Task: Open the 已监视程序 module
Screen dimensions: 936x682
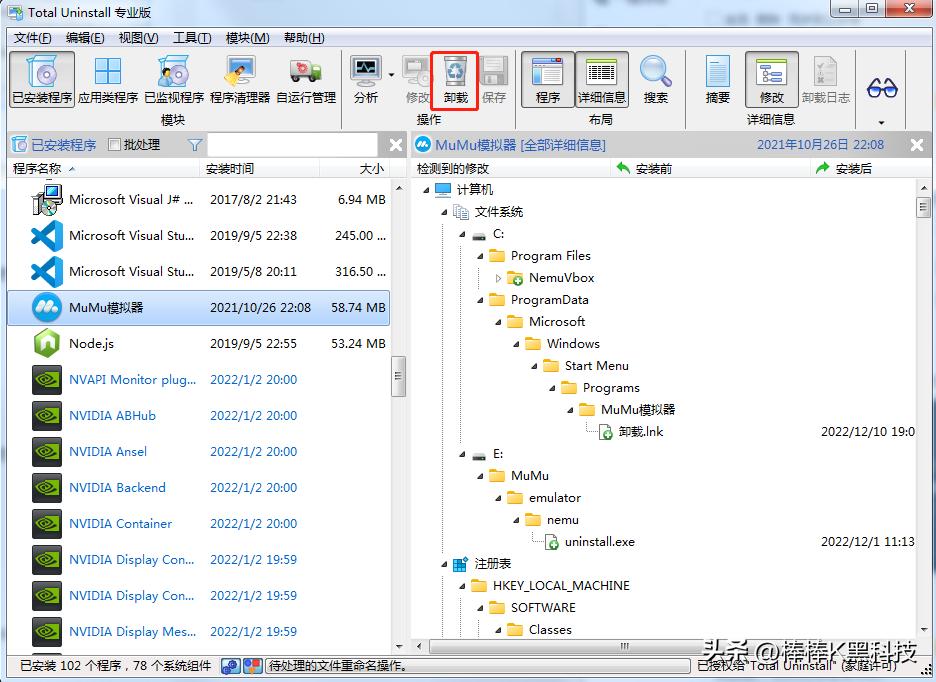Action: [x=174, y=79]
